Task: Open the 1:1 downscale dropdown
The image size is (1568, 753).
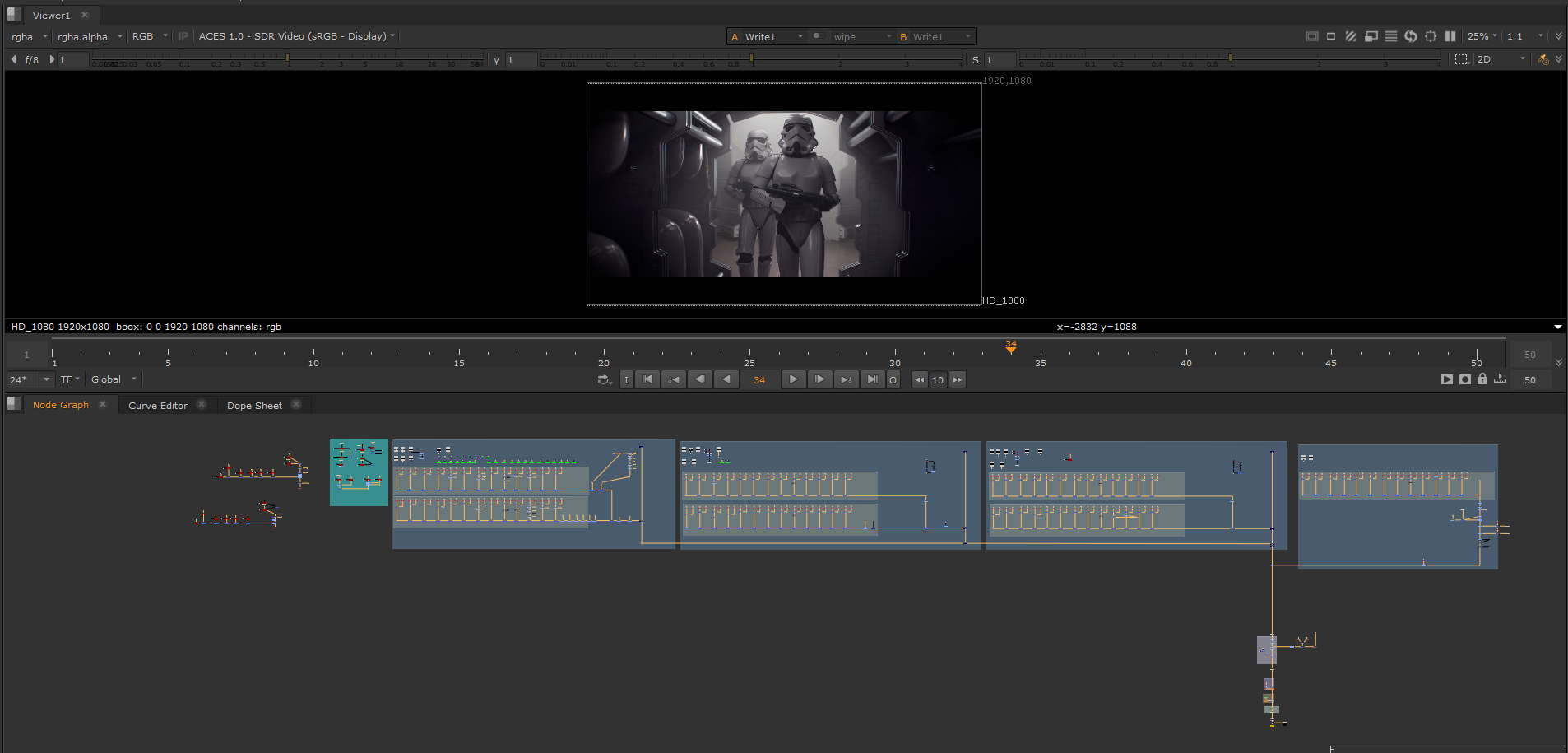Action: tap(1525, 36)
